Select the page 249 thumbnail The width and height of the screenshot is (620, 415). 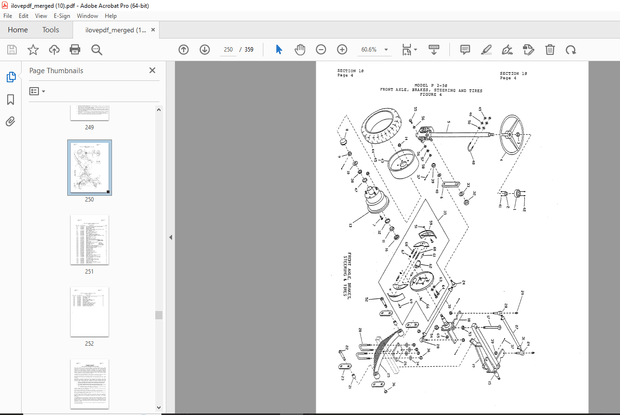89,113
